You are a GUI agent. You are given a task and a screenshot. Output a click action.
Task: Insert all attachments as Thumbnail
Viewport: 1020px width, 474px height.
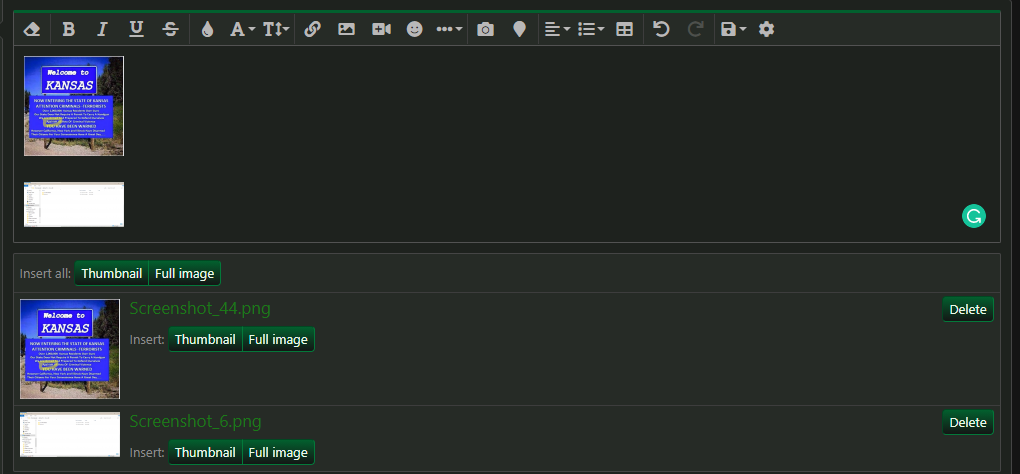[x=111, y=273]
